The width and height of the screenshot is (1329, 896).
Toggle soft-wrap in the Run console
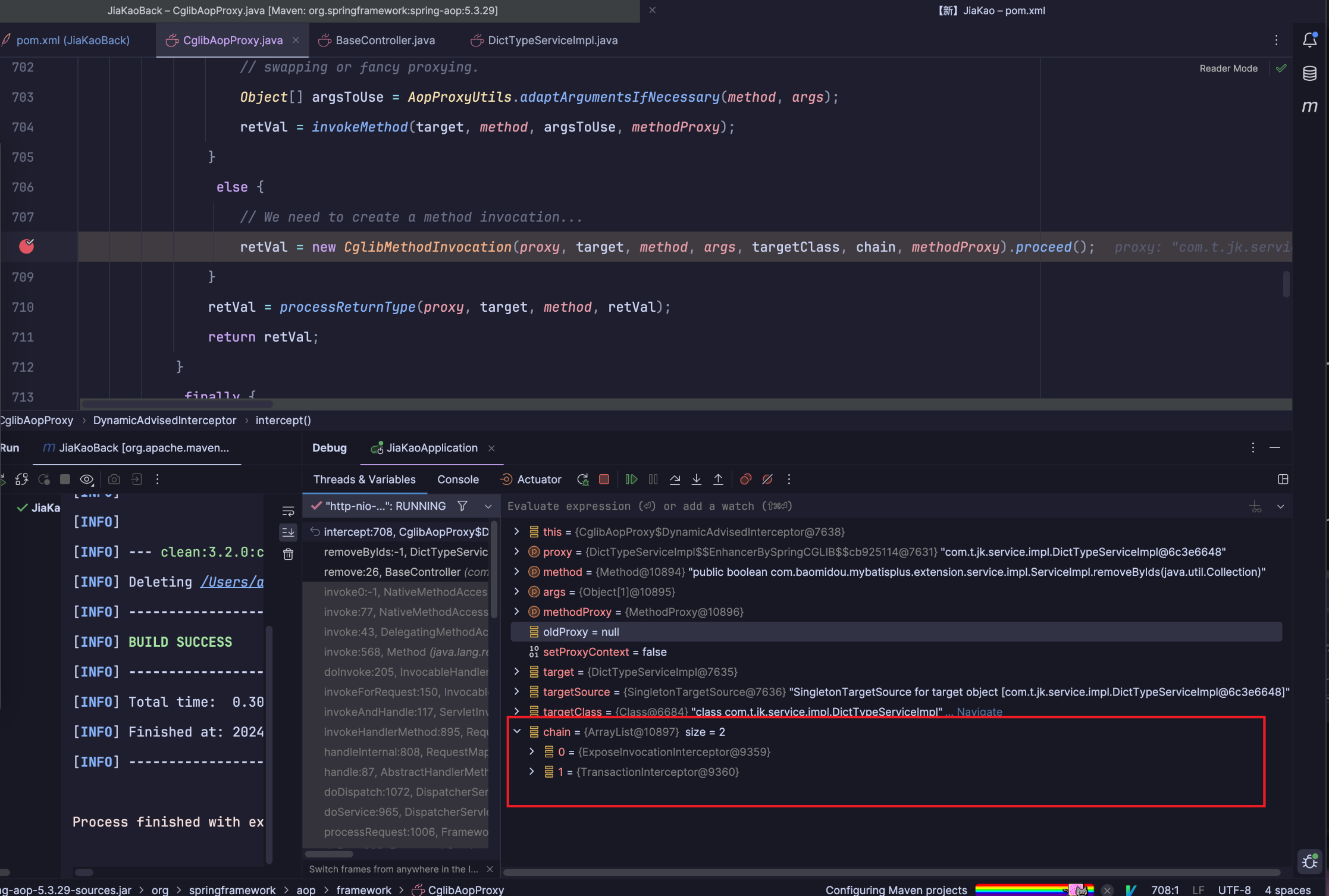288,512
